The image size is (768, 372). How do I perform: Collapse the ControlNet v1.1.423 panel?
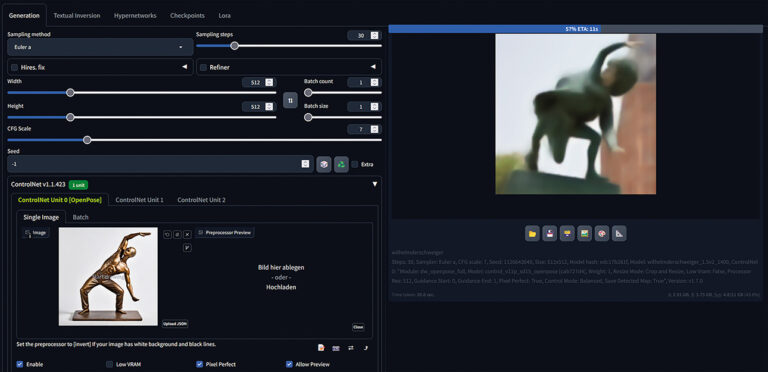[375, 184]
